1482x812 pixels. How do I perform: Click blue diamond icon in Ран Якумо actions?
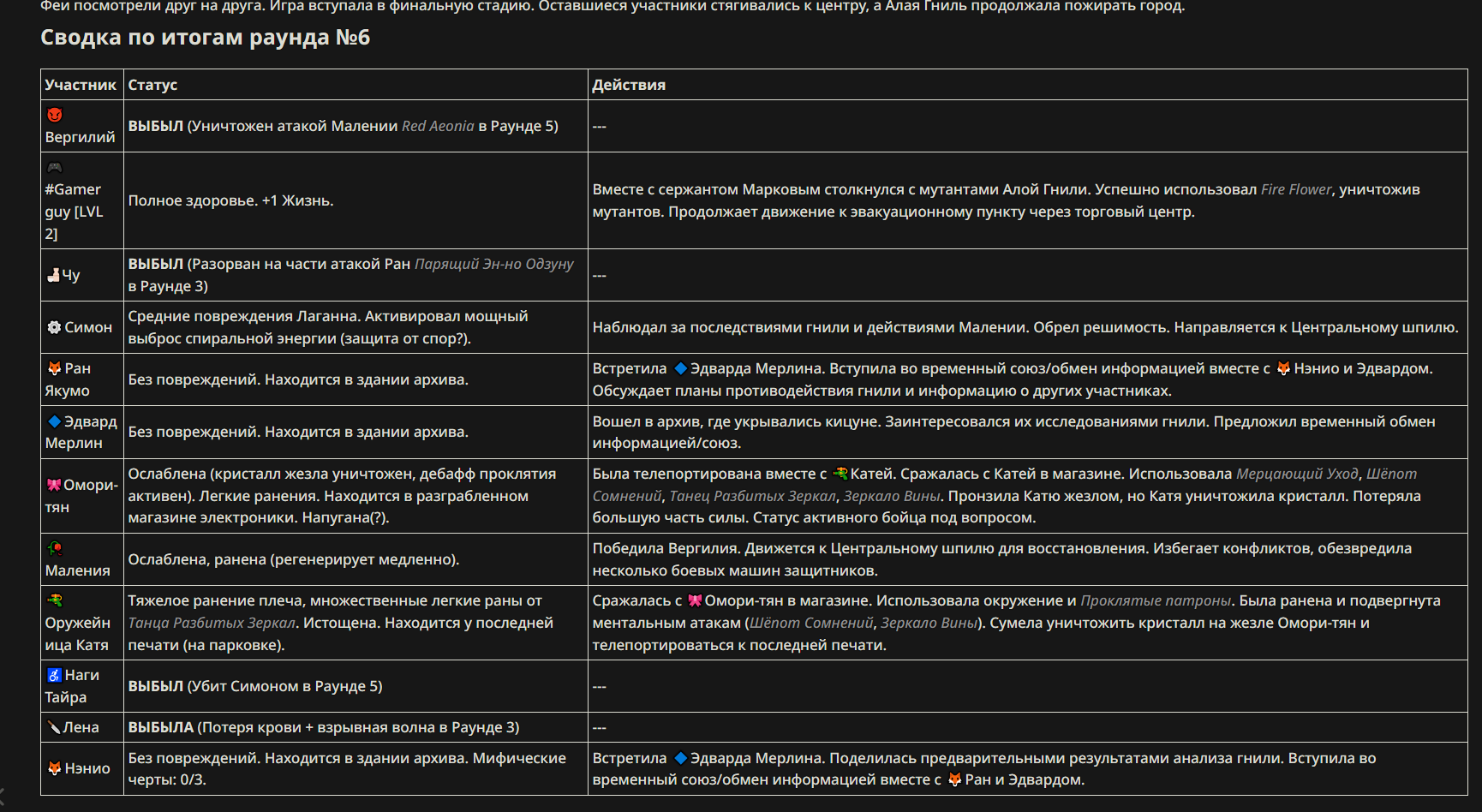click(680, 368)
